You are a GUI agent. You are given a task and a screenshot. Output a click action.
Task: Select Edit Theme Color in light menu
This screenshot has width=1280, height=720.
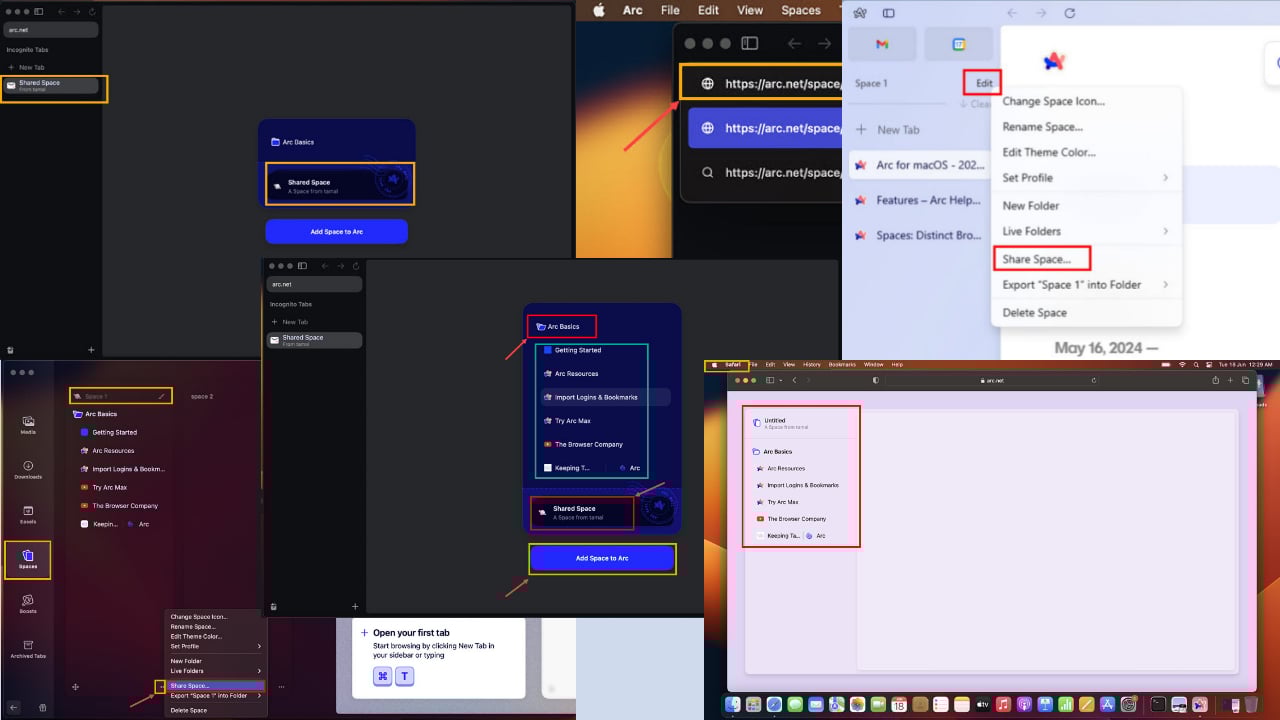tap(1049, 152)
